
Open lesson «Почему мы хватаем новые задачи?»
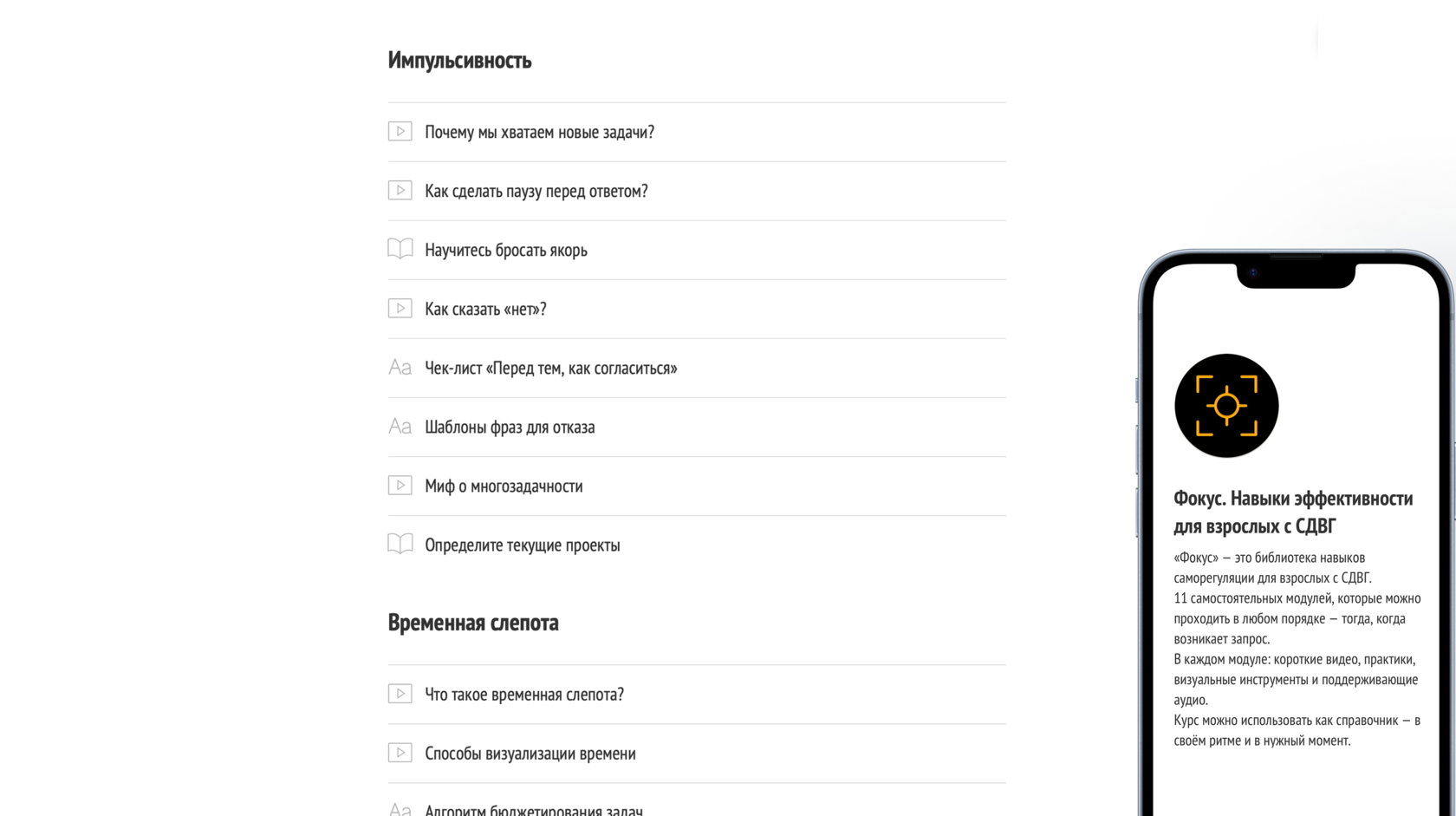point(539,132)
